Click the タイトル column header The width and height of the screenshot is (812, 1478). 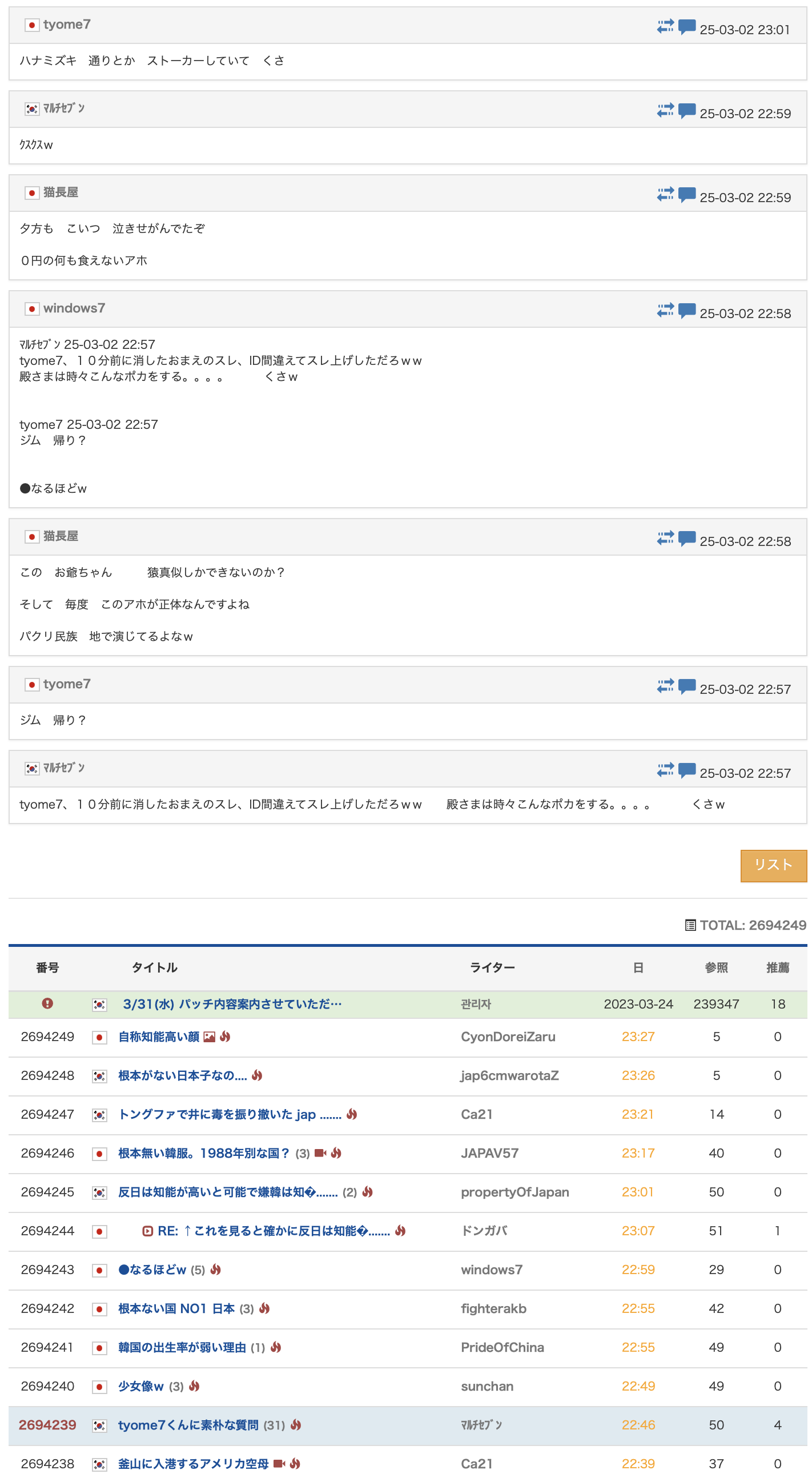pos(154,968)
